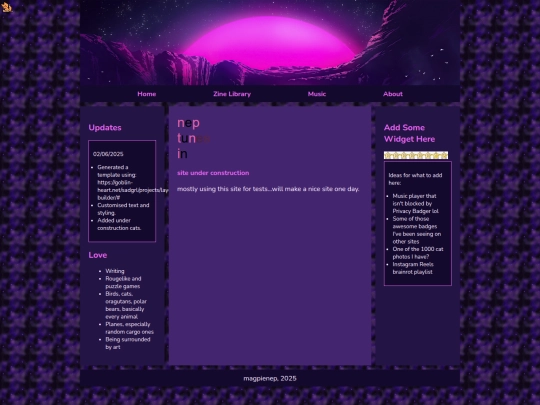Click the pink sunset header banner image
The width and height of the screenshot is (540, 405).
click(x=270, y=42)
